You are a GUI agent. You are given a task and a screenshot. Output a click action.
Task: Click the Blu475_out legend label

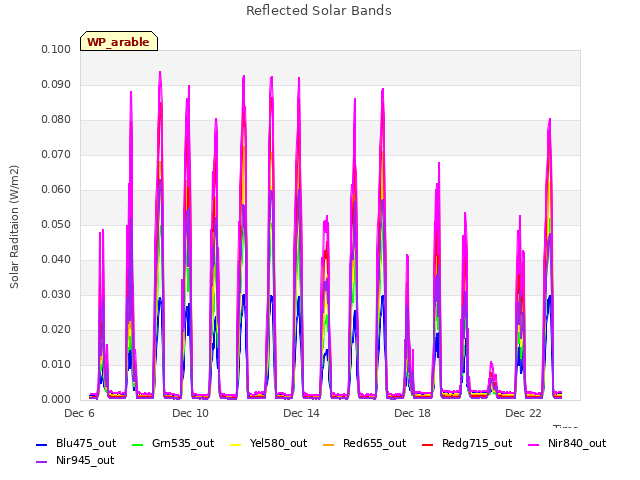coord(86,443)
